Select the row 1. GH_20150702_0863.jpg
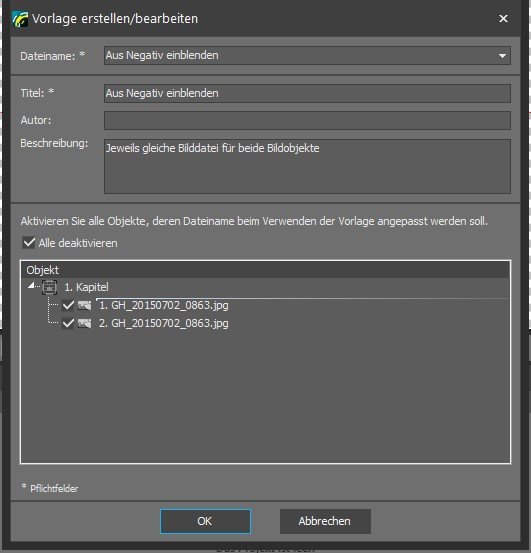The height and width of the screenshot is (553, 531). [265, 305]
